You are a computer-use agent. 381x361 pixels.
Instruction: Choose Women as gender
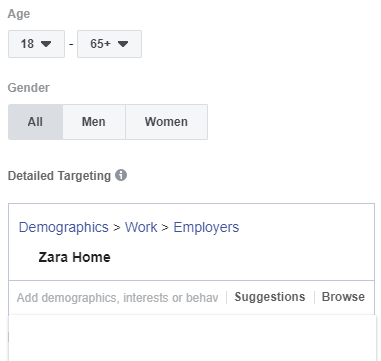tap(166, 122)
